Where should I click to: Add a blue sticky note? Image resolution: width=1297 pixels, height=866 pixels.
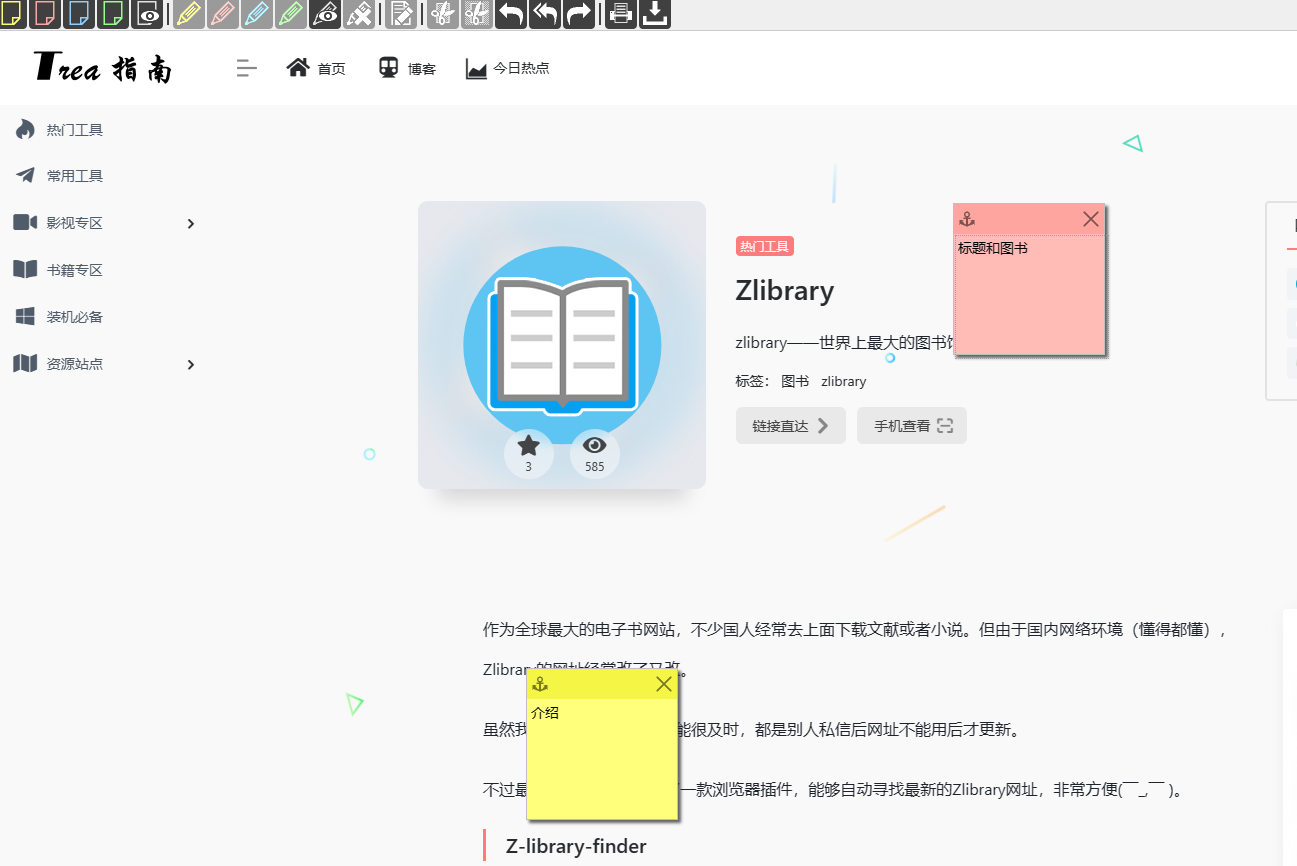click(79, 13)
